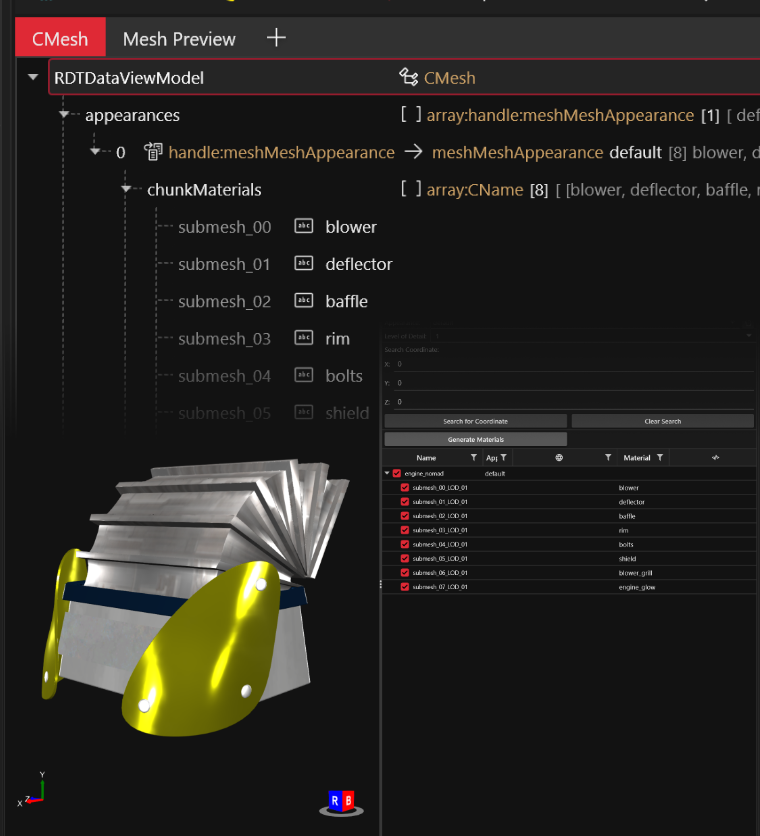Click the Generate Materials button

(476, 439)
